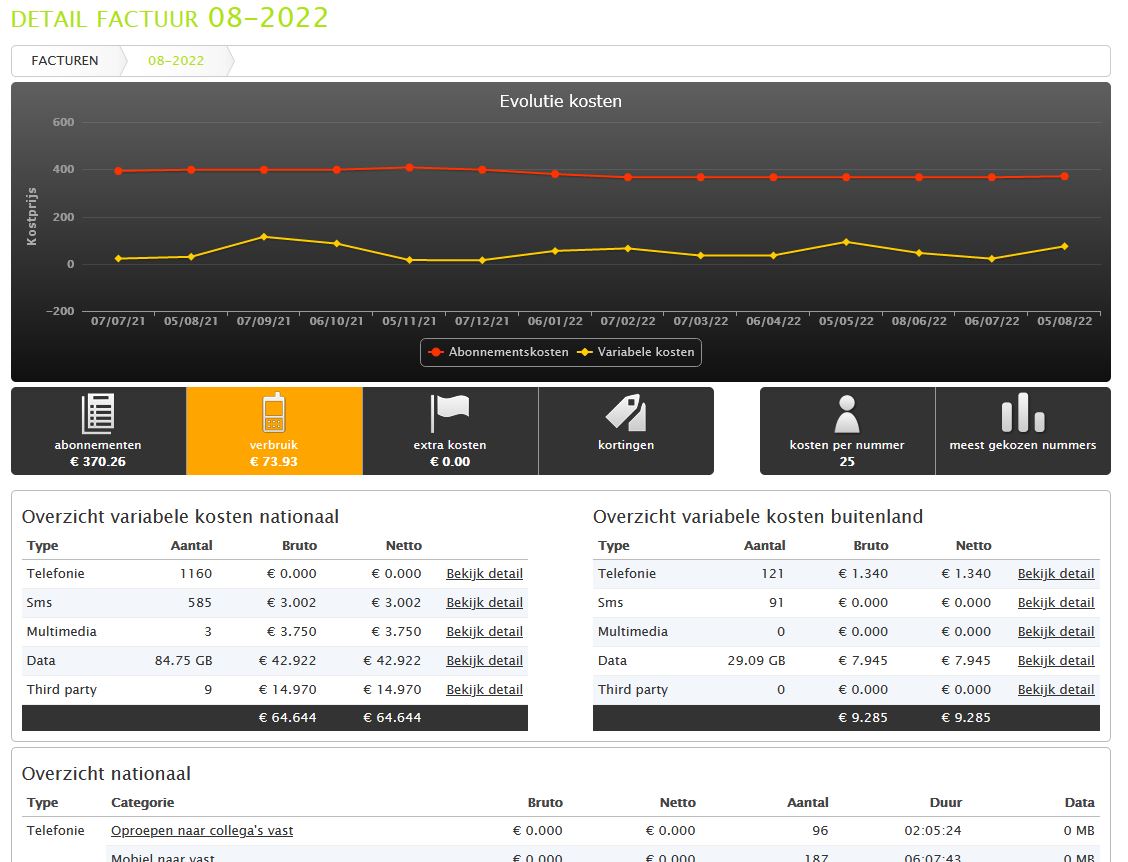Image resolution: width=1128 pixels, height=862 pixels.
Task: View detail for national Third party
Action: pyautogui.click(x=484, y=689)
